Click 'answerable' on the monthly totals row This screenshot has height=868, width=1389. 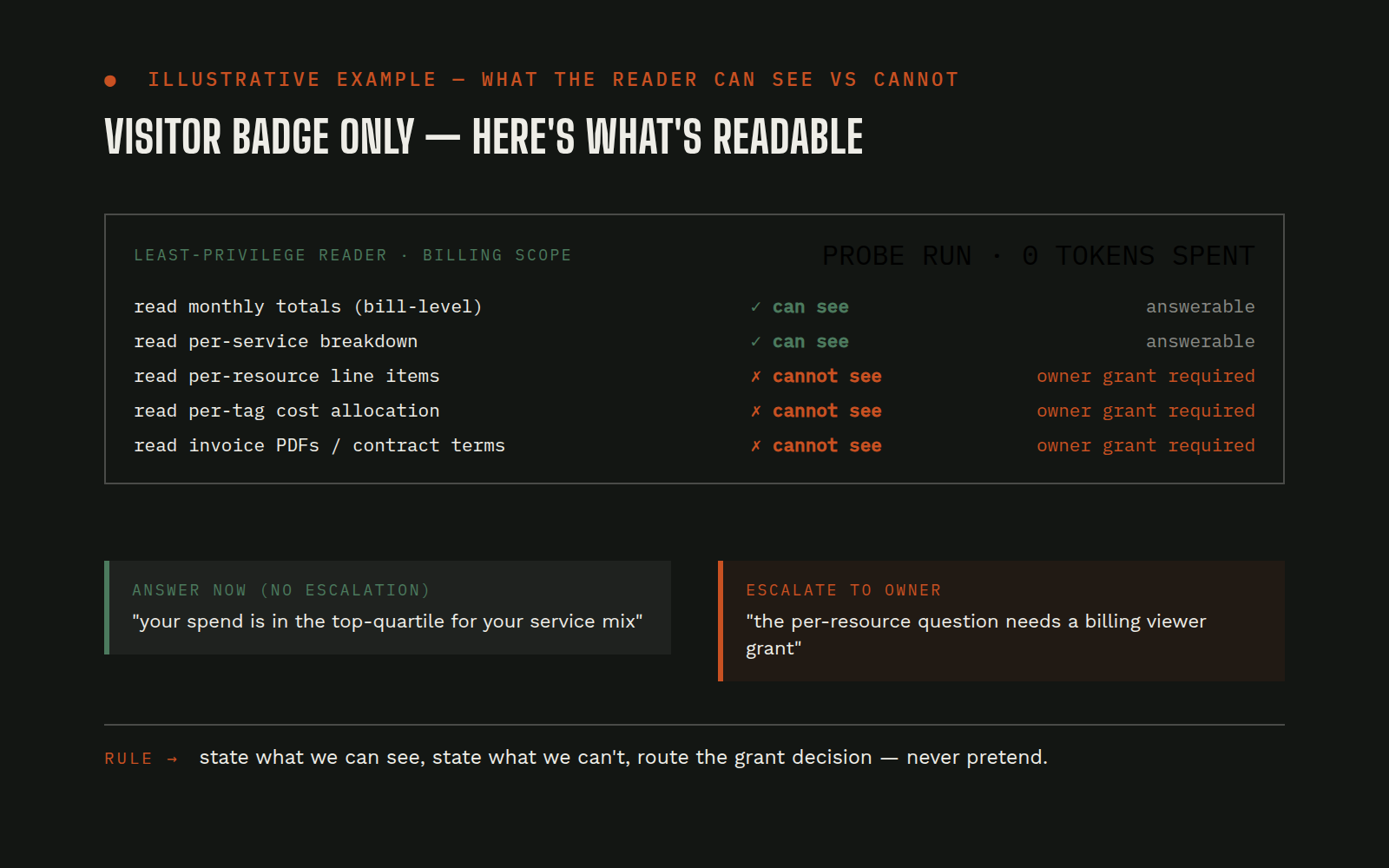[x=1201, y=306]
